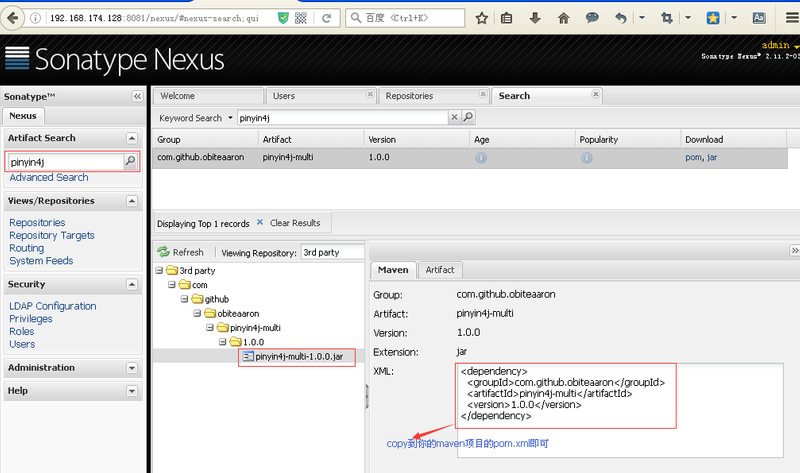The width and height of the screenshot is (800, 473).
Task: Switch to the Repositories tab
Action: (x=433, y=96)
